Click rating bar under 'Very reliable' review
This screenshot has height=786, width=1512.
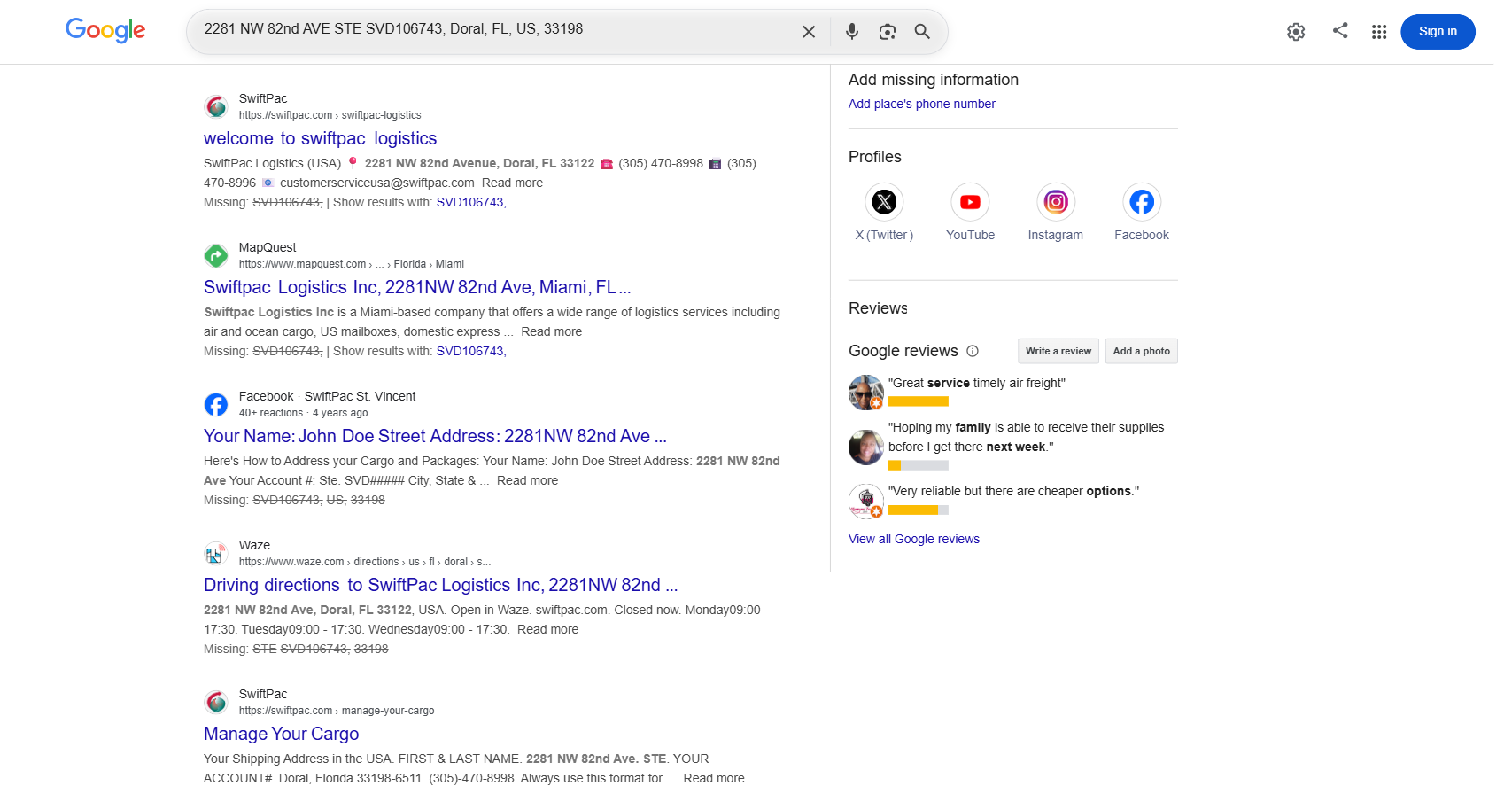pos(919,510)
